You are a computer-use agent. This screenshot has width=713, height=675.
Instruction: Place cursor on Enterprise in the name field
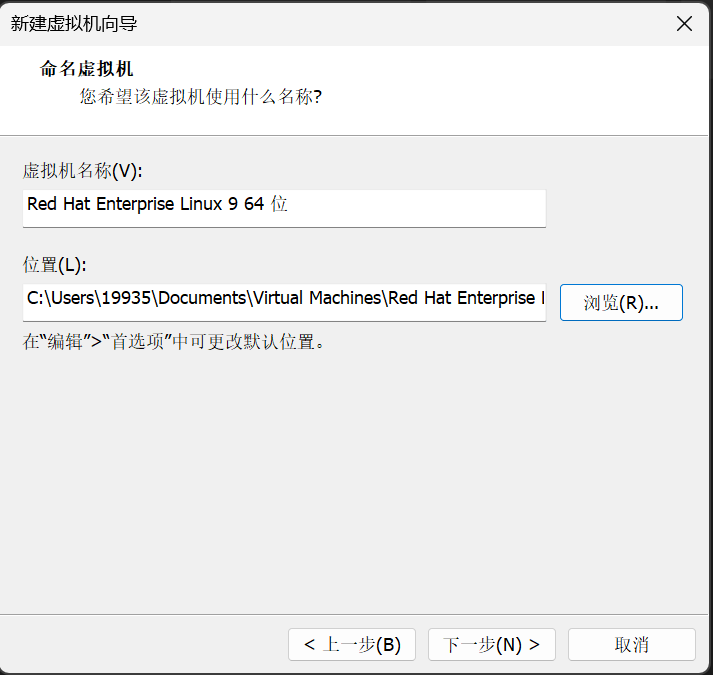(x=135, y=205)
